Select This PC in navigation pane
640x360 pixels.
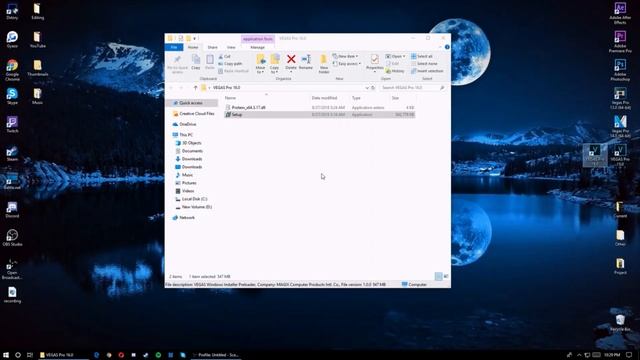[x=186, y=135]
